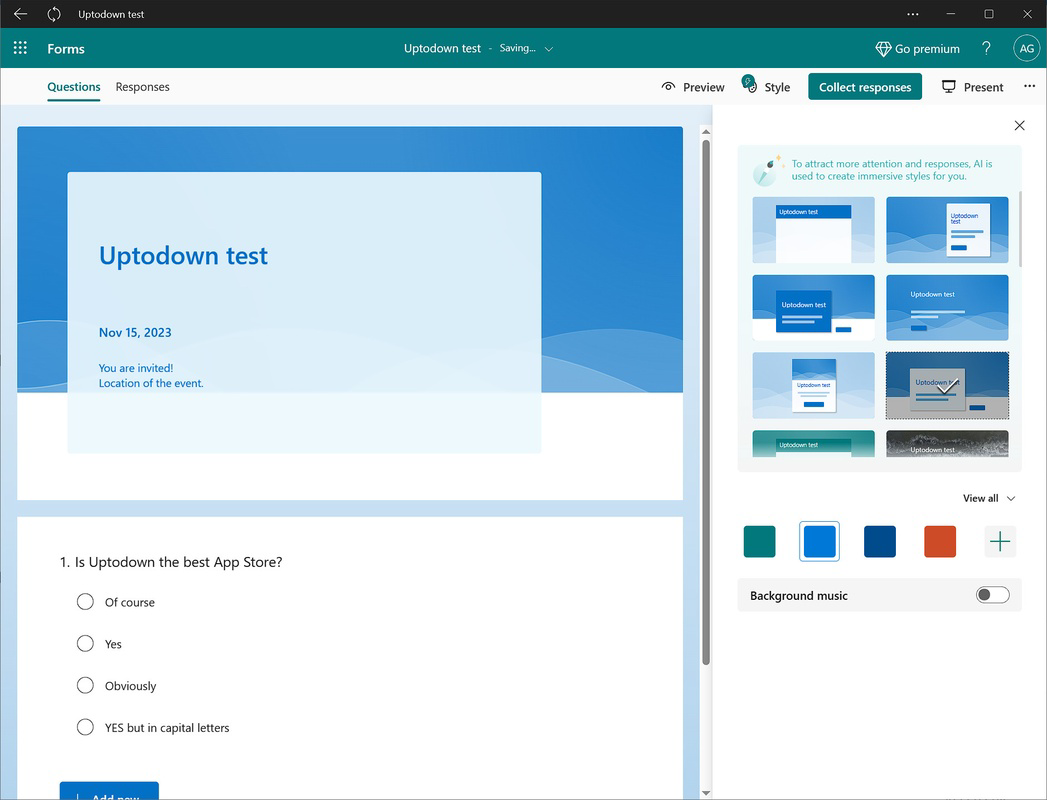Select layout thumbnail with white text on blue
The width and height of the screenshot is (1047, 800).
(x=947, y=308)
